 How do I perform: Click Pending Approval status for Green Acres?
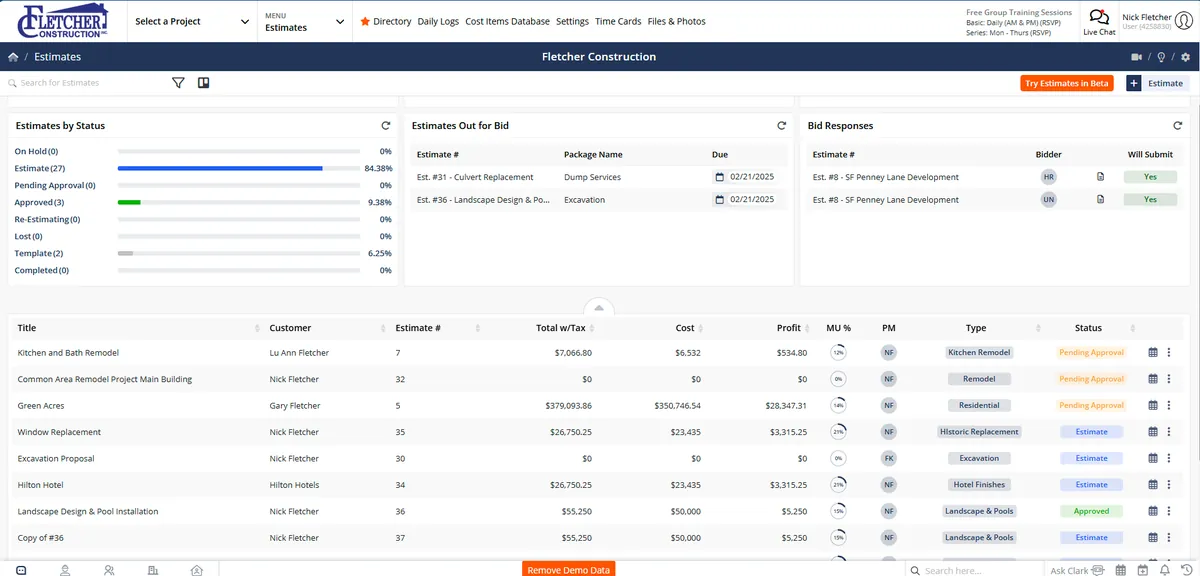pos(1091,405)
